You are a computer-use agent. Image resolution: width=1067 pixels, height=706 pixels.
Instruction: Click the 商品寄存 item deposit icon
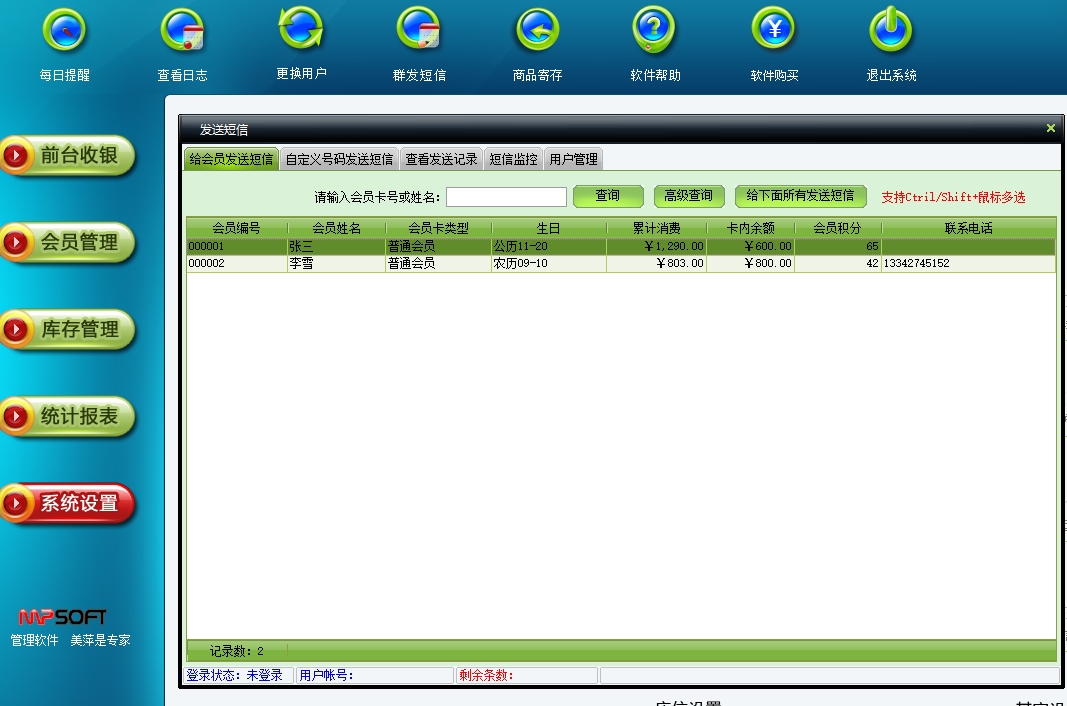click(x=537, y=31)
